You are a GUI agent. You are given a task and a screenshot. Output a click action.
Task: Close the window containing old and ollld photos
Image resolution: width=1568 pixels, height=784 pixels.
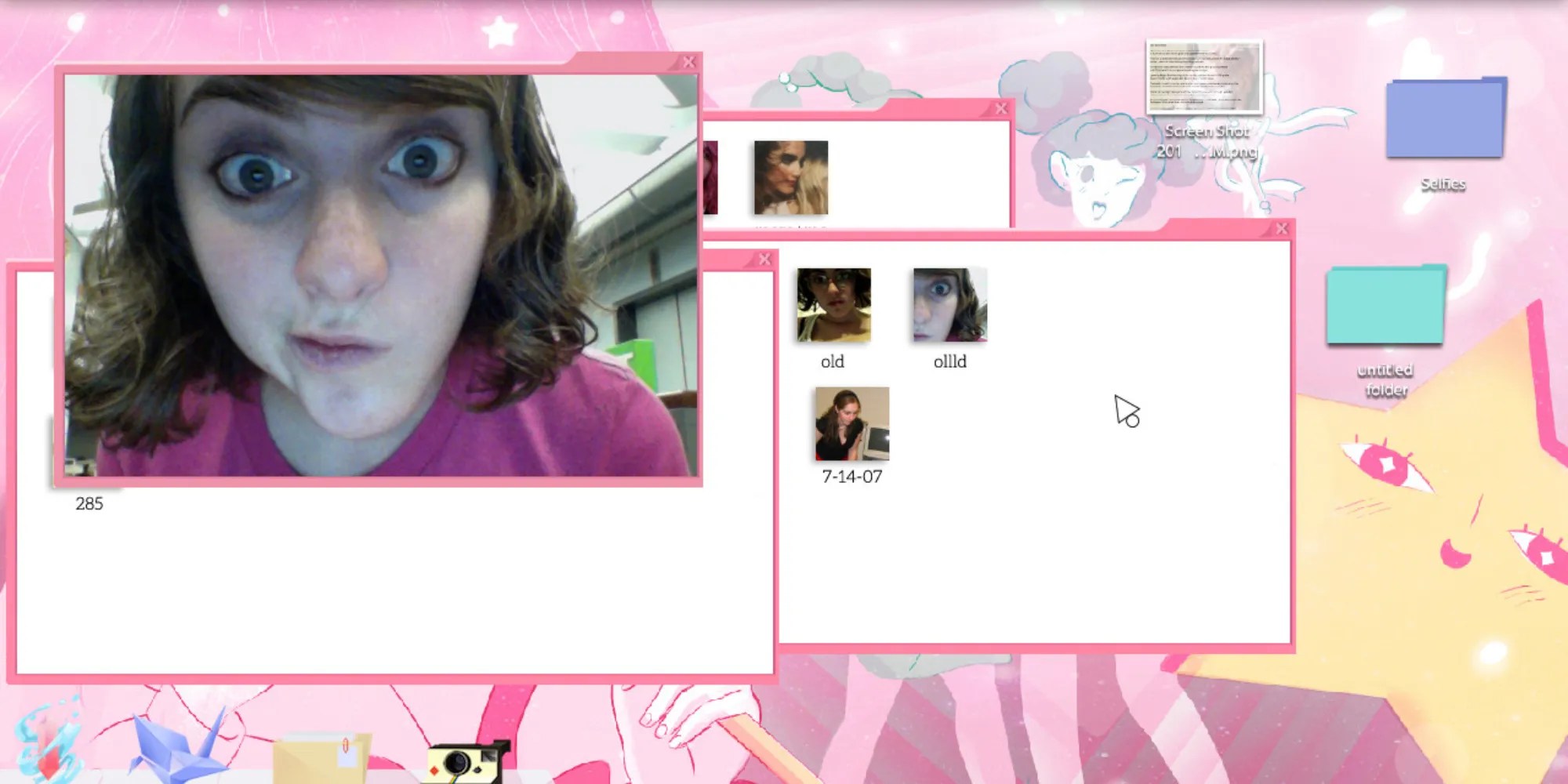pyautogui.click(x=1281, y=229)
